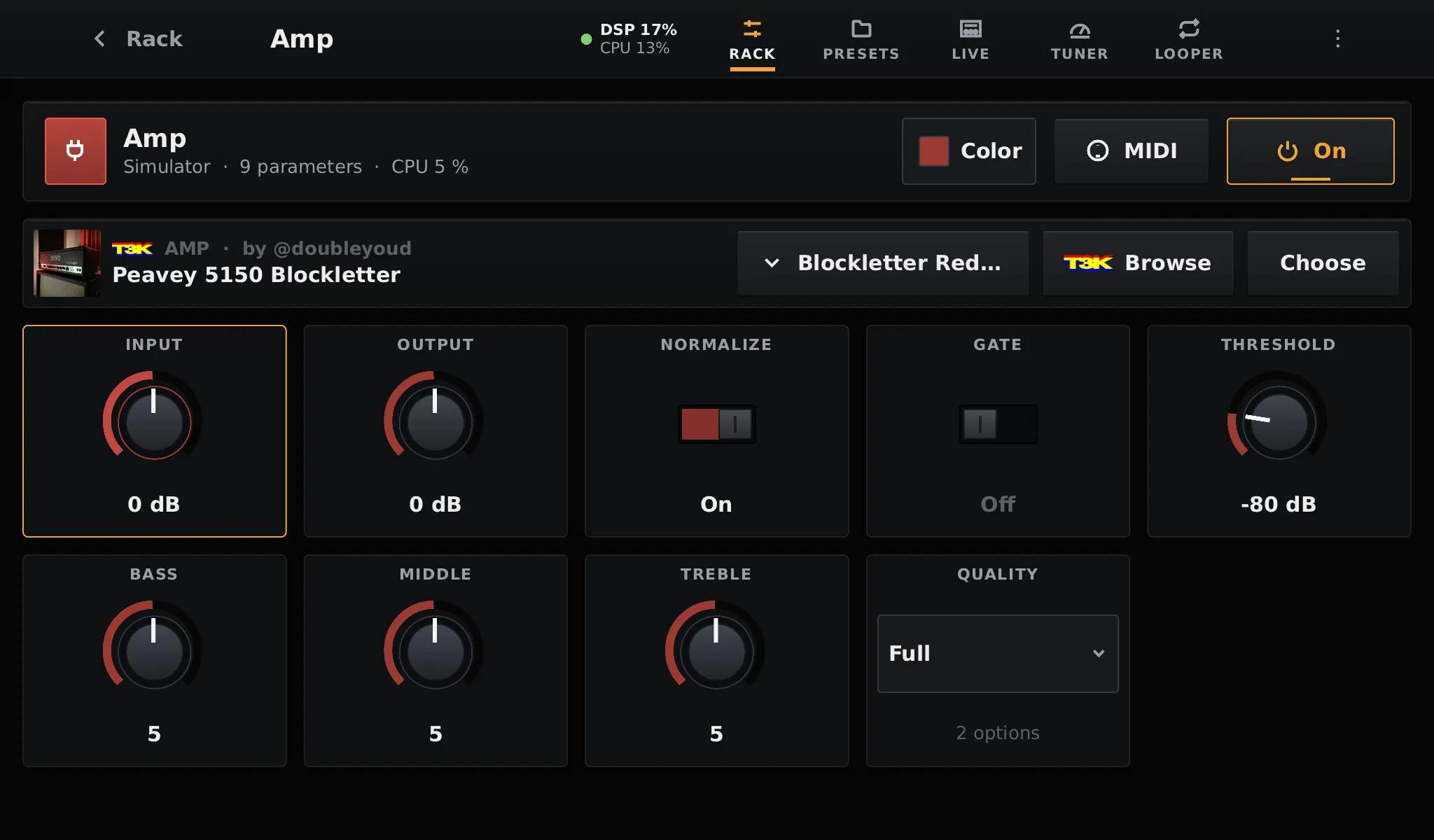Click the 'by @doubleyoud' author text

pyautogui.click(x=327, y=248)
